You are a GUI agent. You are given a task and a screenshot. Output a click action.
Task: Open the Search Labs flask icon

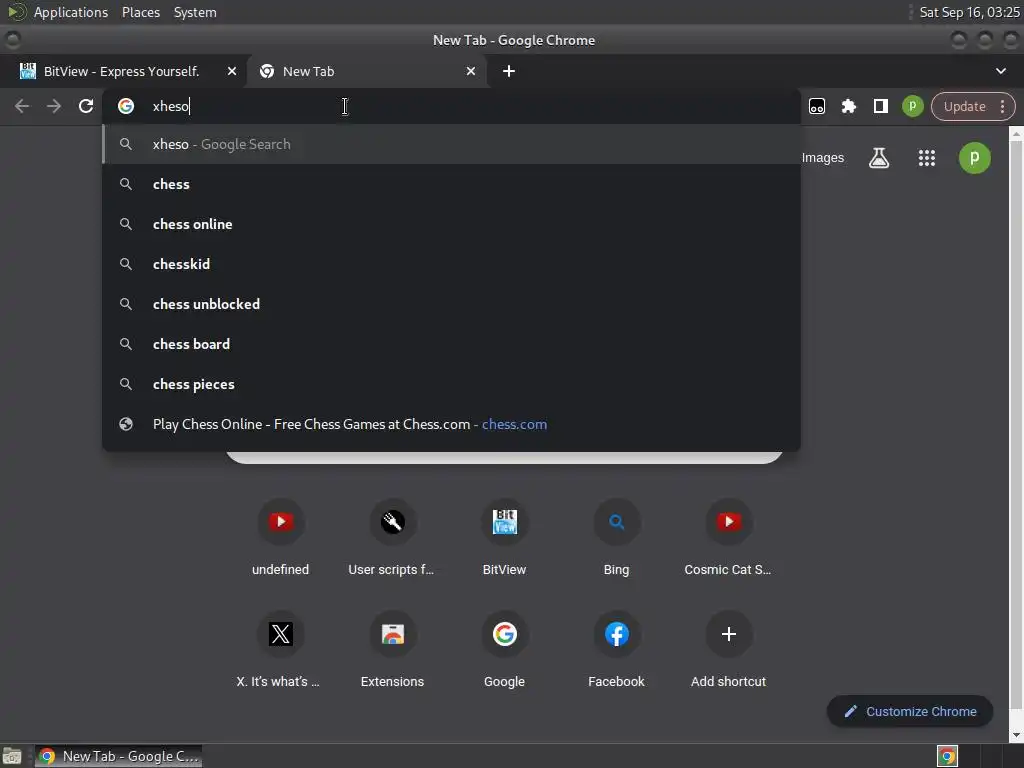(878, 157)
